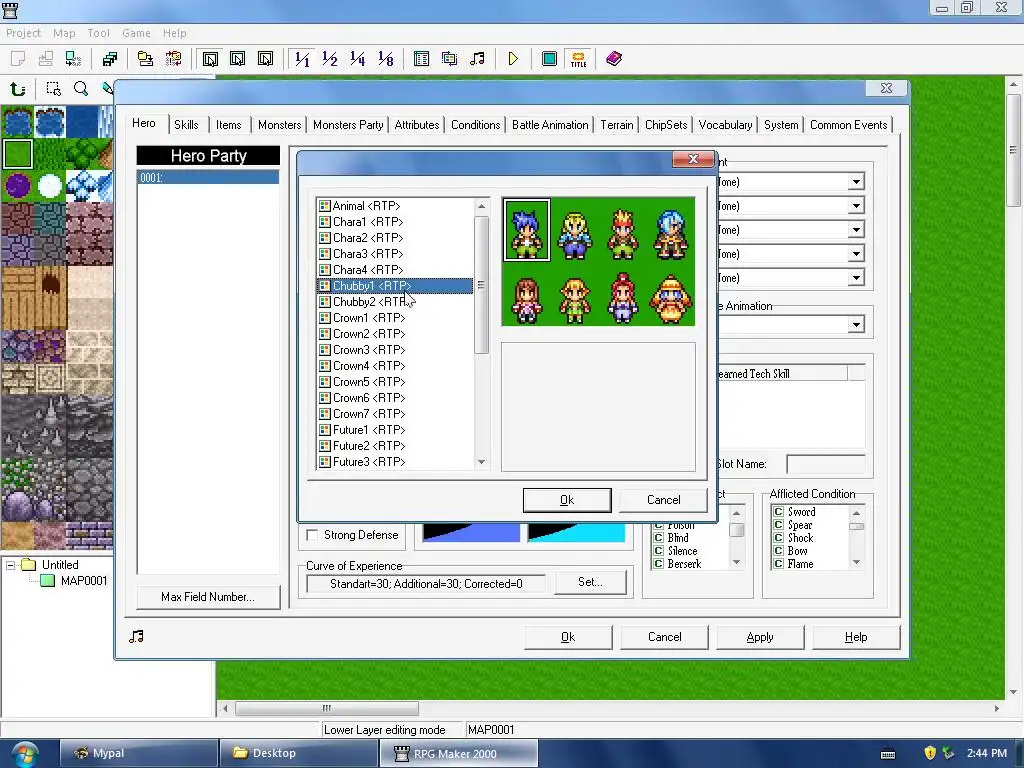Click the music note icon in database footer
This screenshot has width=1024, height=768.
click(x=136, y=636)
